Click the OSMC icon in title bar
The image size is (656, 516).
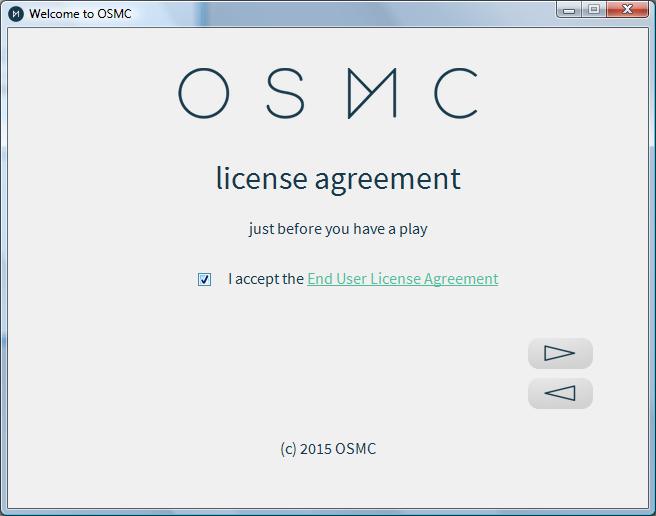tap(16, 14)
